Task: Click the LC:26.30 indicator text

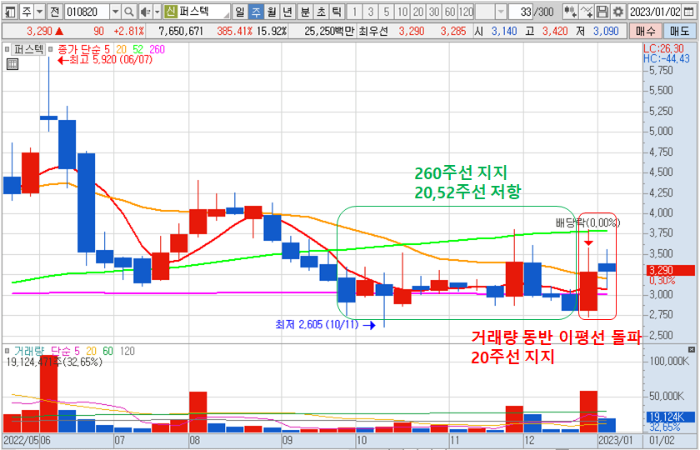Action: [663, 49]
